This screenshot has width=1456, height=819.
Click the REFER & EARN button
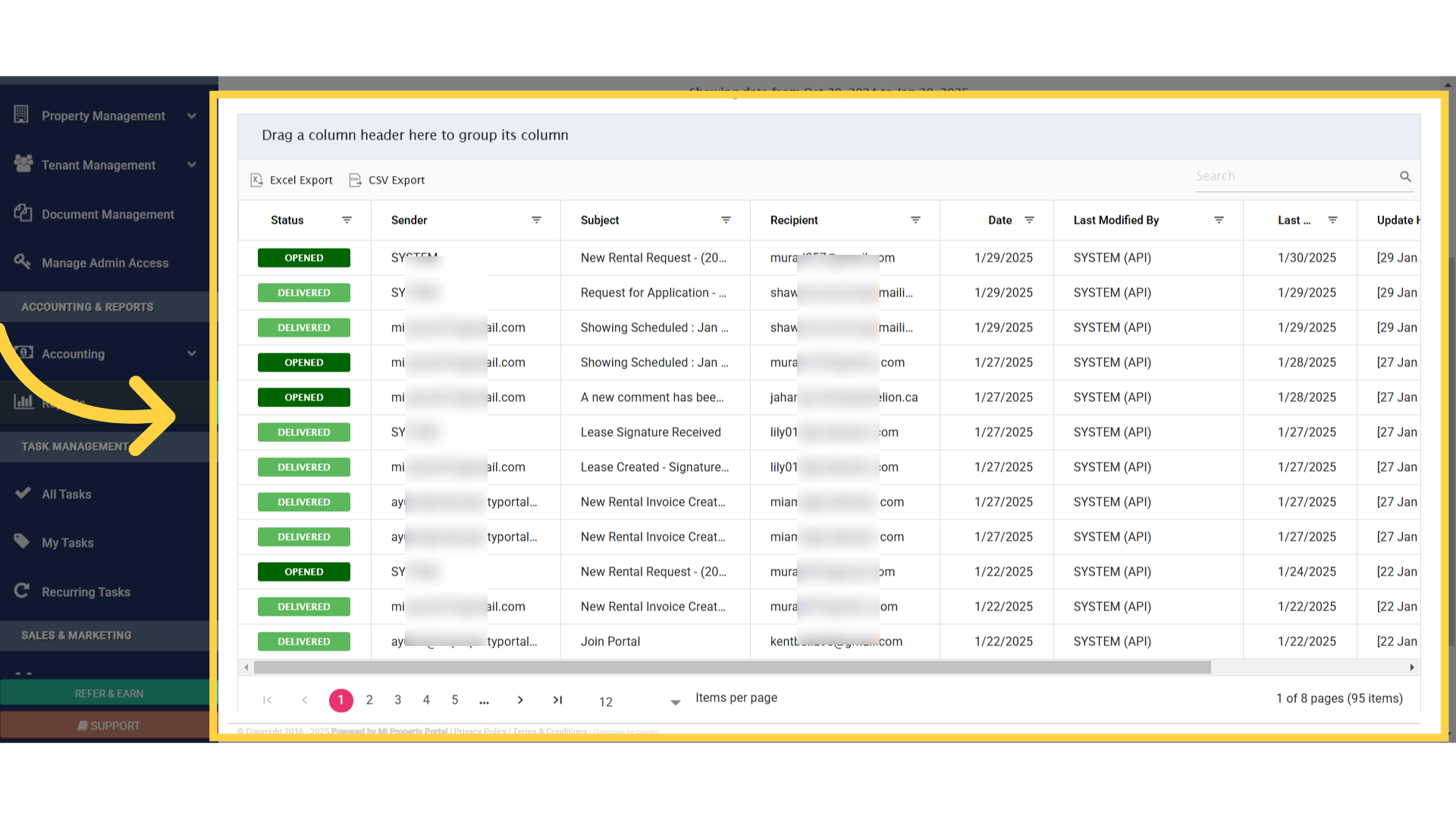point(108,692)
